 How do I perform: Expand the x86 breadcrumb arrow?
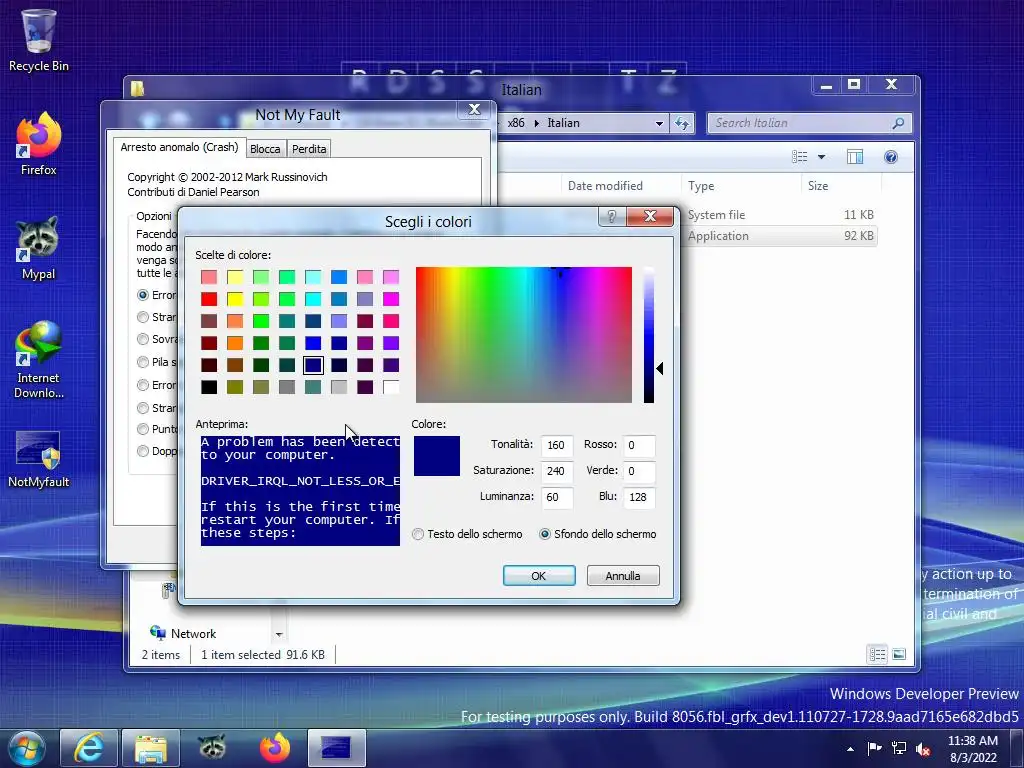537,123
